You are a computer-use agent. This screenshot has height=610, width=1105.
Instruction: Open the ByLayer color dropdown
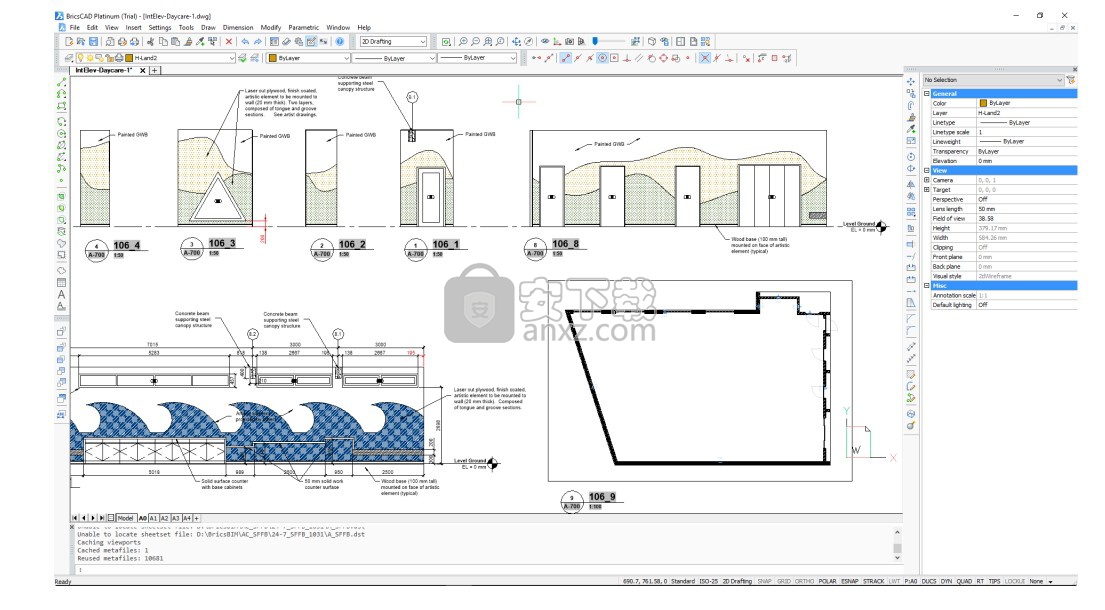coord(308,58)
